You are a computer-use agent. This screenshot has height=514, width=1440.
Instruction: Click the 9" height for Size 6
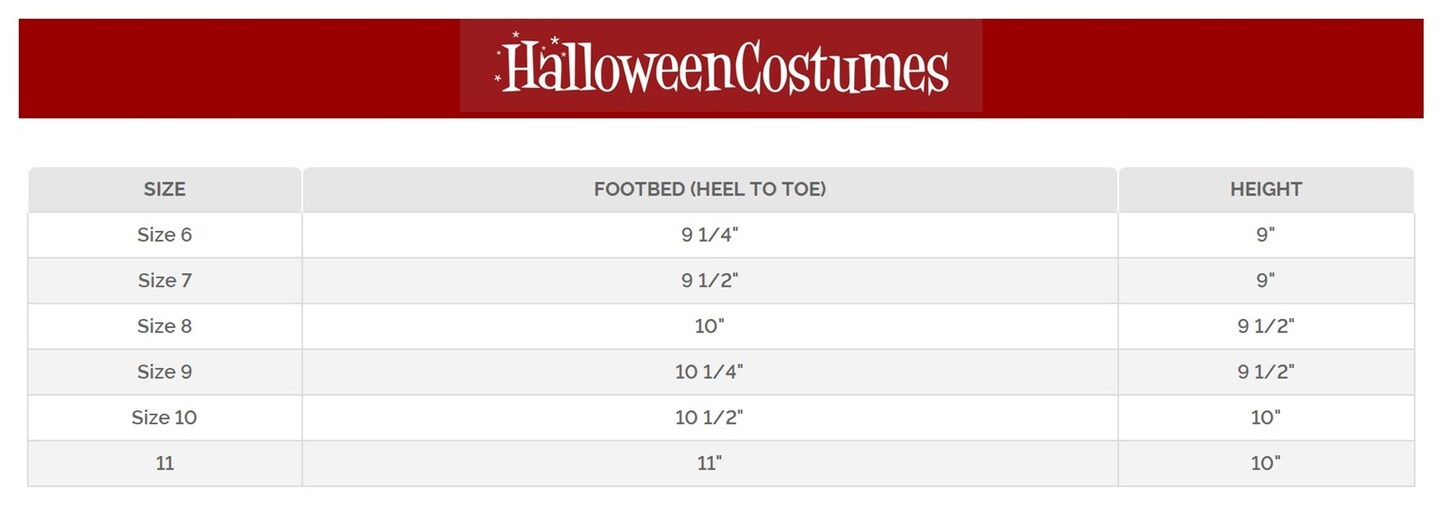pyautogui.click(x=1266, y=235)
